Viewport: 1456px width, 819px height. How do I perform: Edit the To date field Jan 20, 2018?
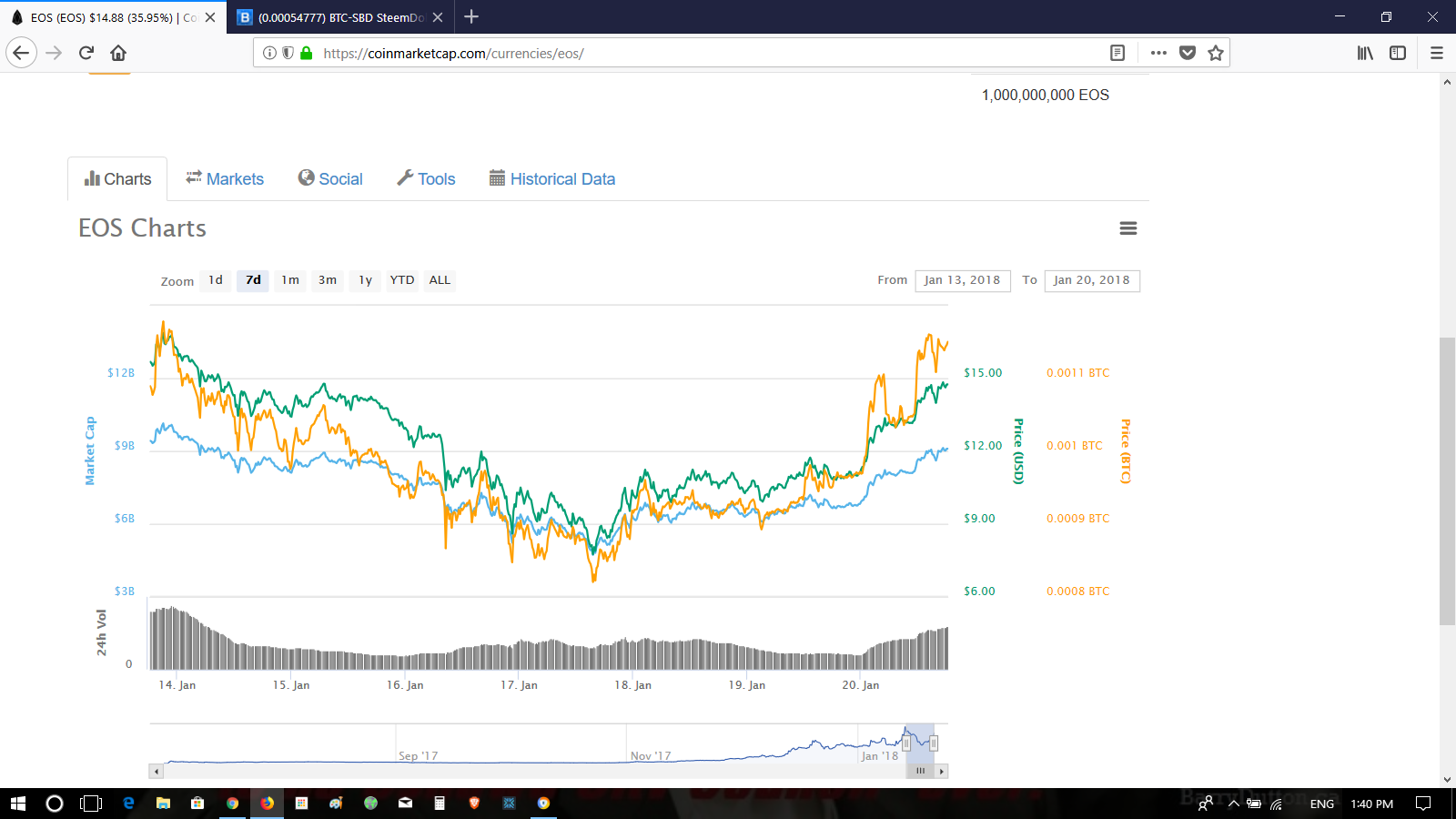(1092, 280)
